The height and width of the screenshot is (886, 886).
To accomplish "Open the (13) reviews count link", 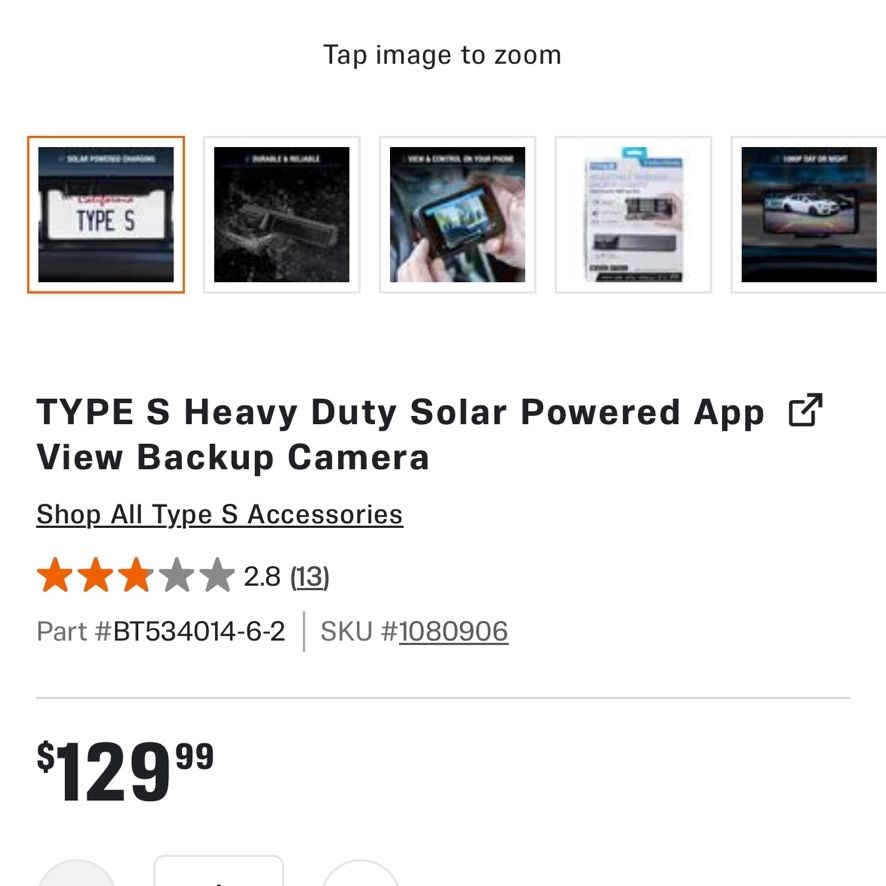I will (310, 577).
